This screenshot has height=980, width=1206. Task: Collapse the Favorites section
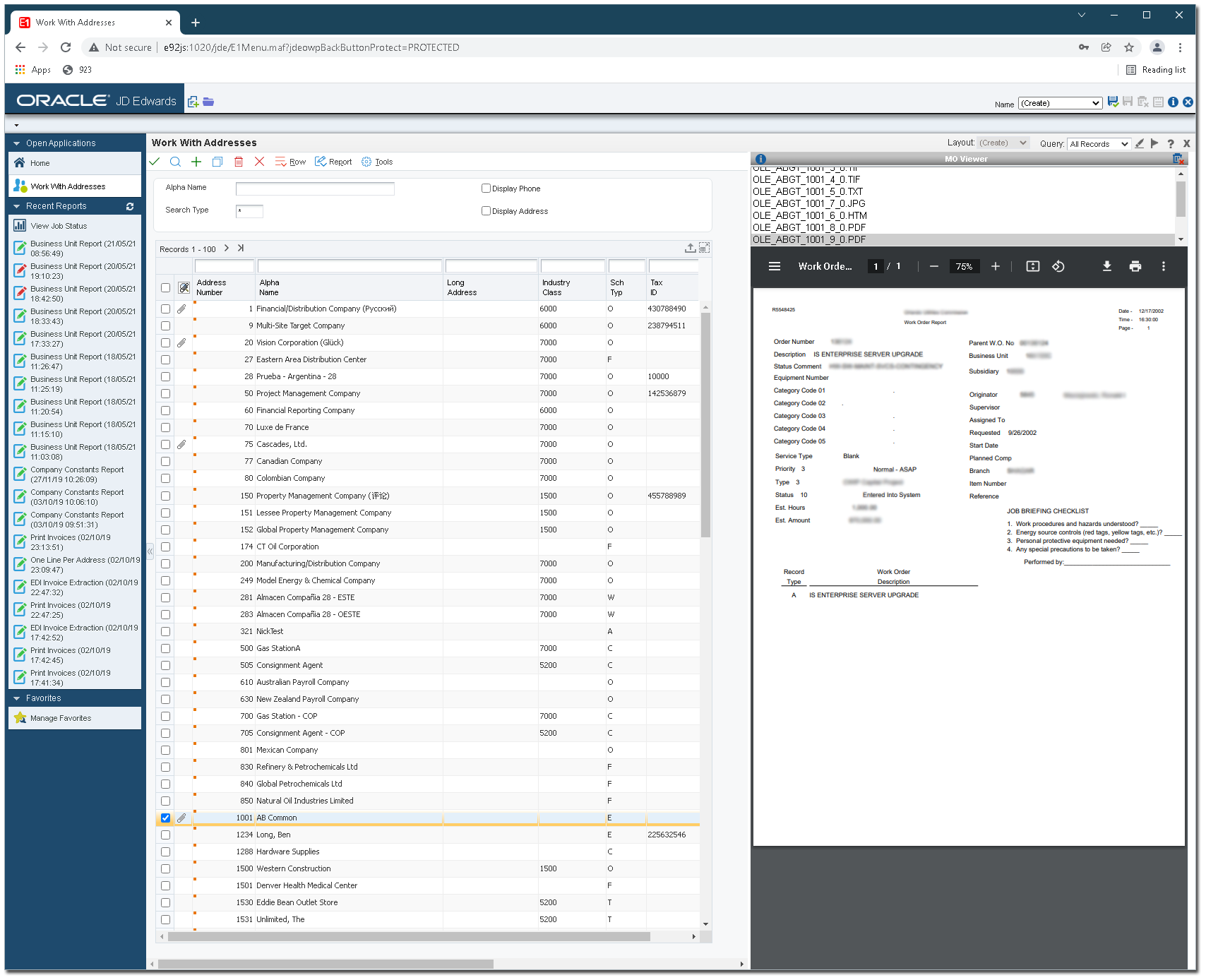[17, 698]
